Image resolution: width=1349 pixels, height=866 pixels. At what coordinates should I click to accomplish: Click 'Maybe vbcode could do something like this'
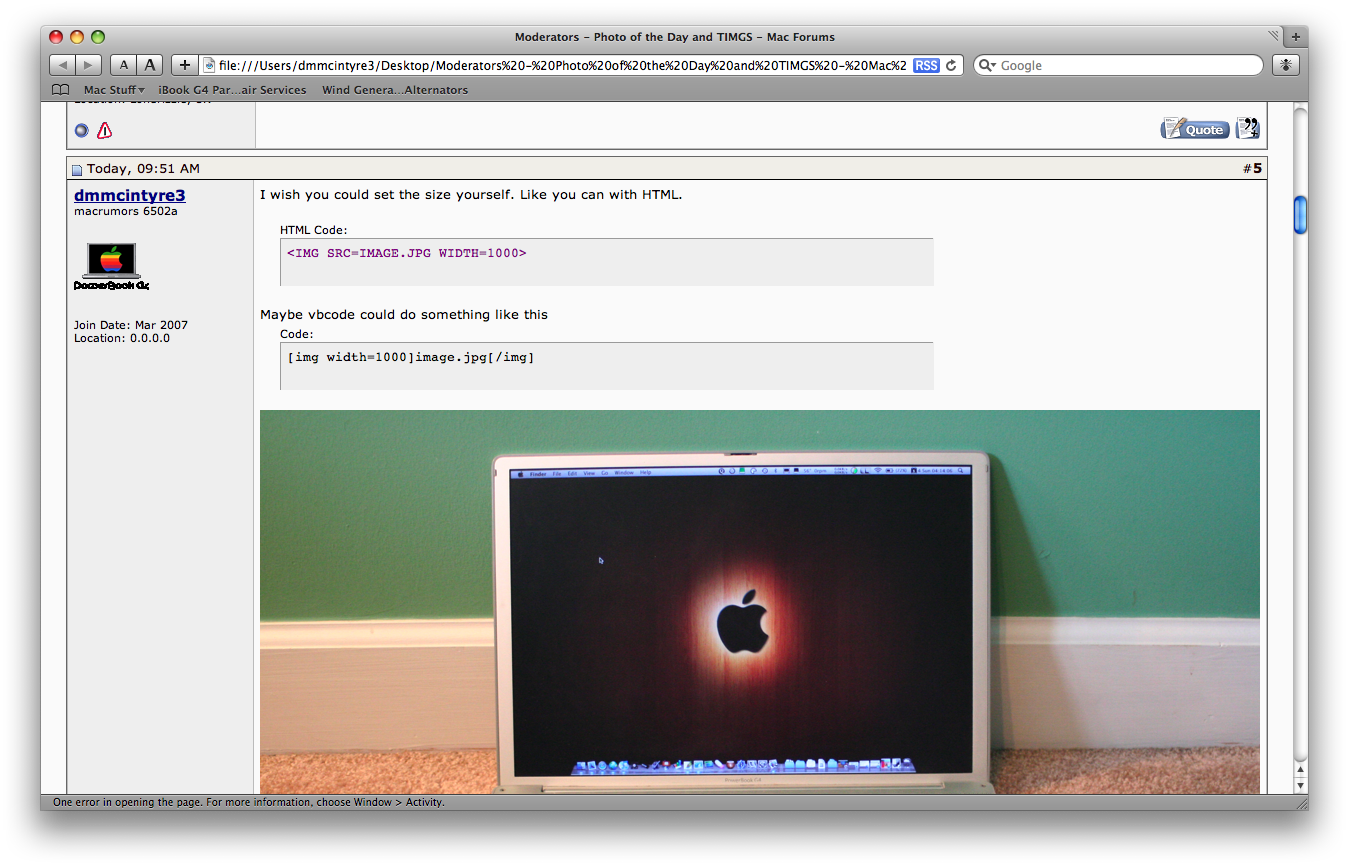(x=404, y=314)
